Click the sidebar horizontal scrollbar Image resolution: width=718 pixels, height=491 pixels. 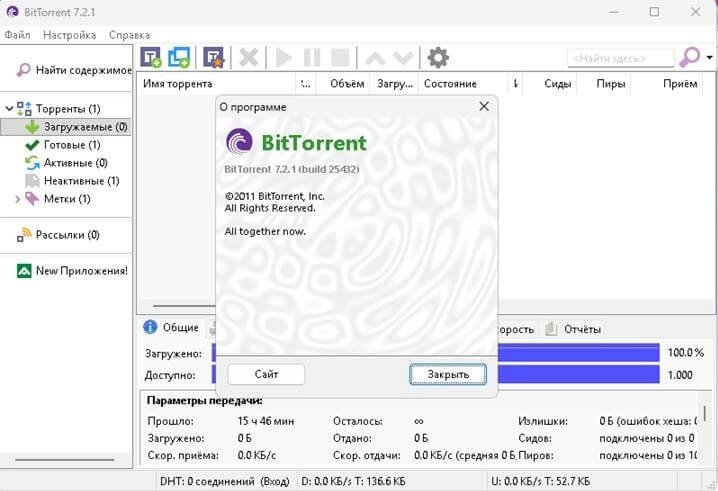pyautogui.click(x=64, y=459)
